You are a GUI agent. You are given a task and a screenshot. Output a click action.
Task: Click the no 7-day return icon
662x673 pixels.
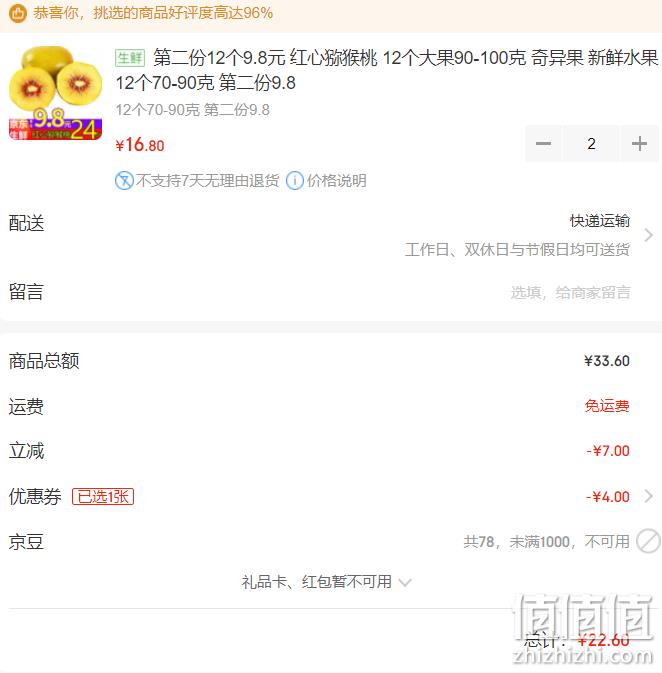[x=124, y=181]
